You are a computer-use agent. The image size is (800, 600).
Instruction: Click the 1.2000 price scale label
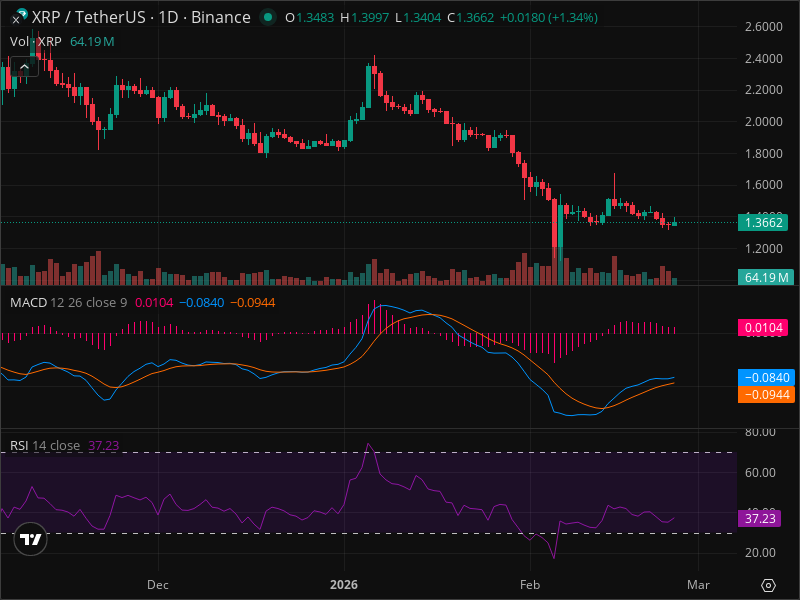pos(763,248)
